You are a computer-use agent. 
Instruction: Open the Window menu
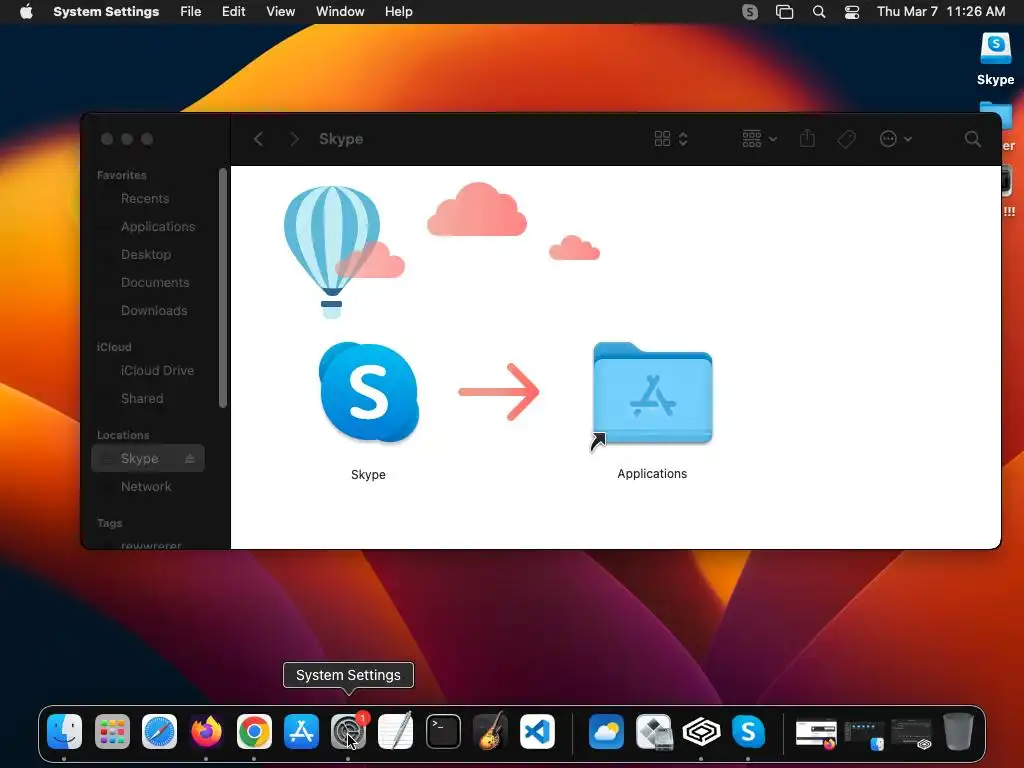[340, 12]
